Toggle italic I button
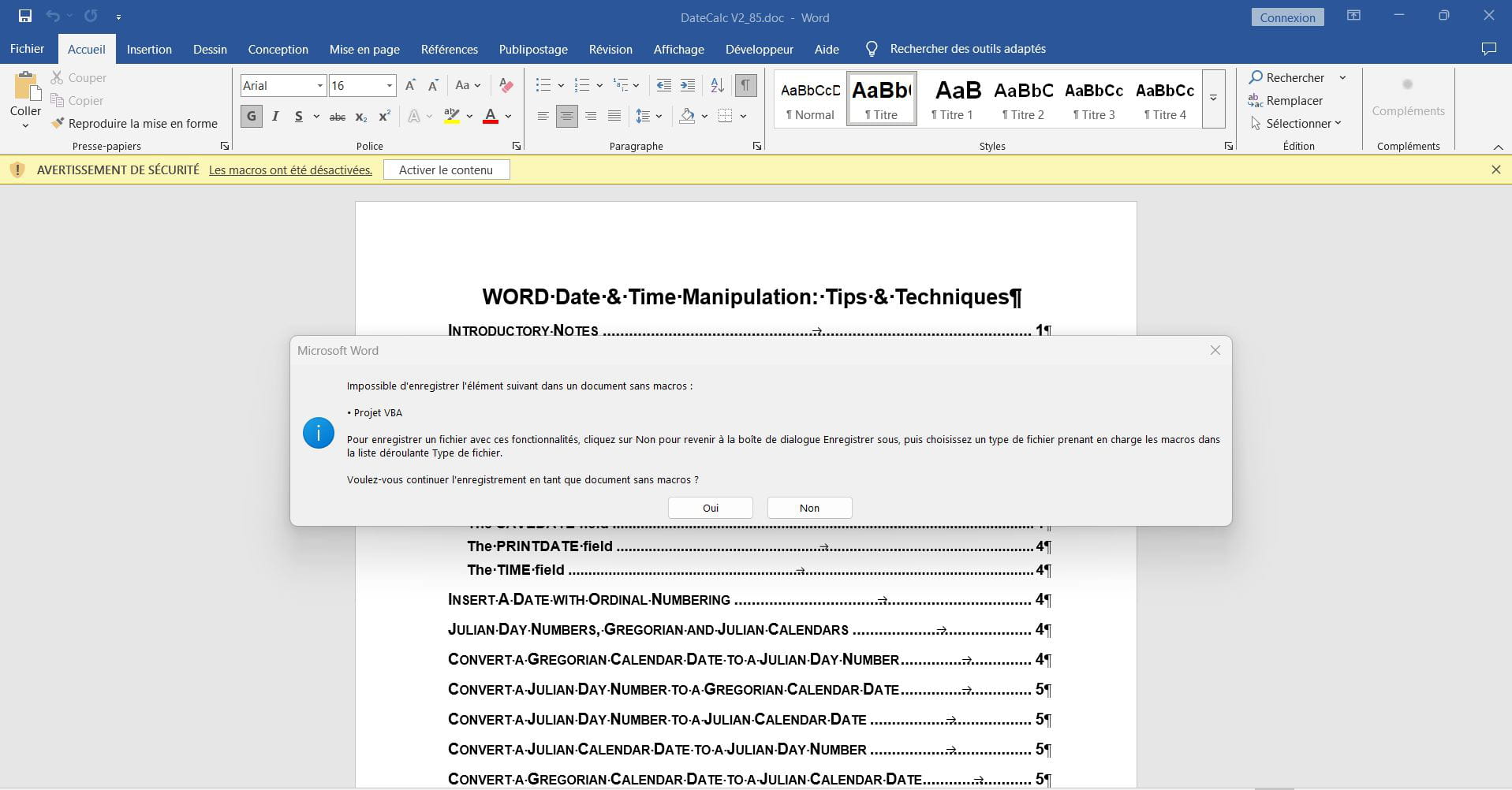This screenshot has width=1512, height=790. [275, 116]
